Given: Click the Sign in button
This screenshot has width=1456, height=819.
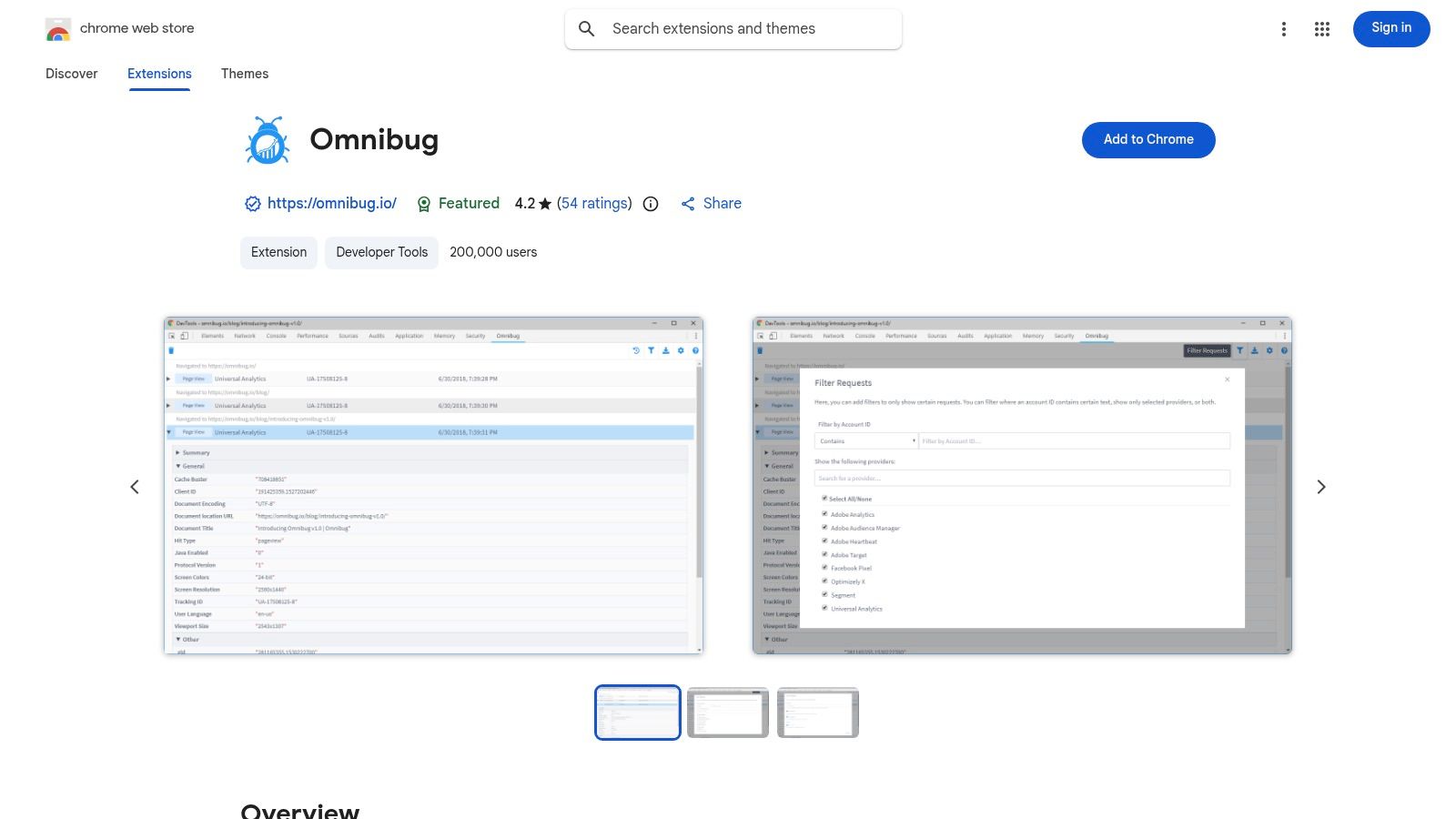Looking at the screenshot, I should [1390, 28].
